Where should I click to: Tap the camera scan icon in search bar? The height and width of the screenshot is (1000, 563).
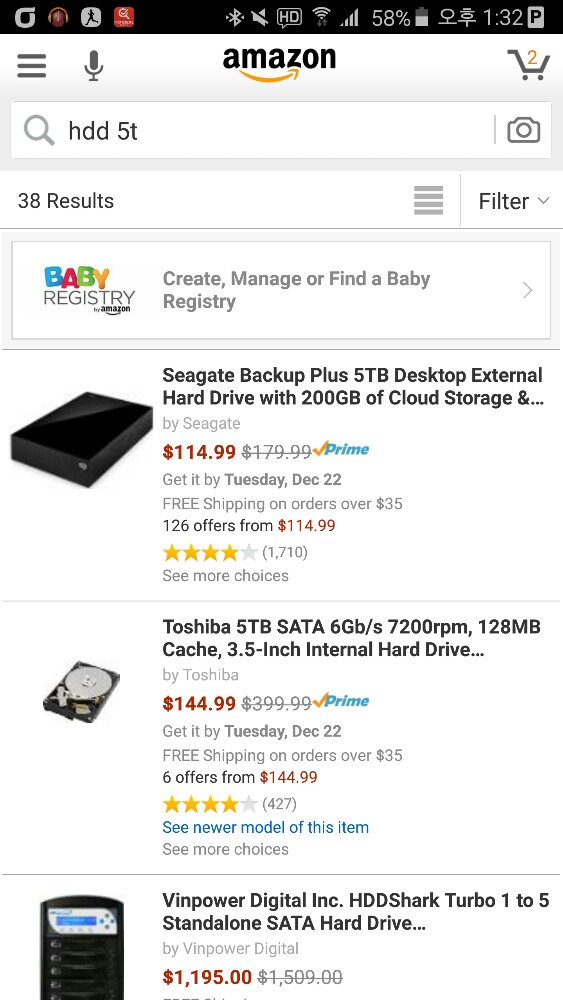point(523,130)
